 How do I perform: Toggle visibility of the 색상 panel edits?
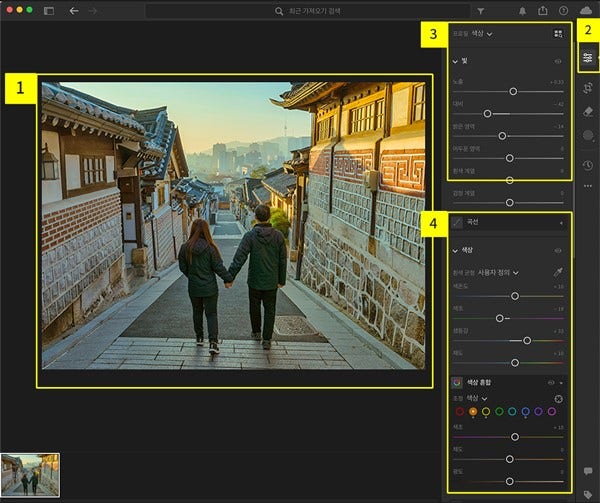[x=558, y=250]
